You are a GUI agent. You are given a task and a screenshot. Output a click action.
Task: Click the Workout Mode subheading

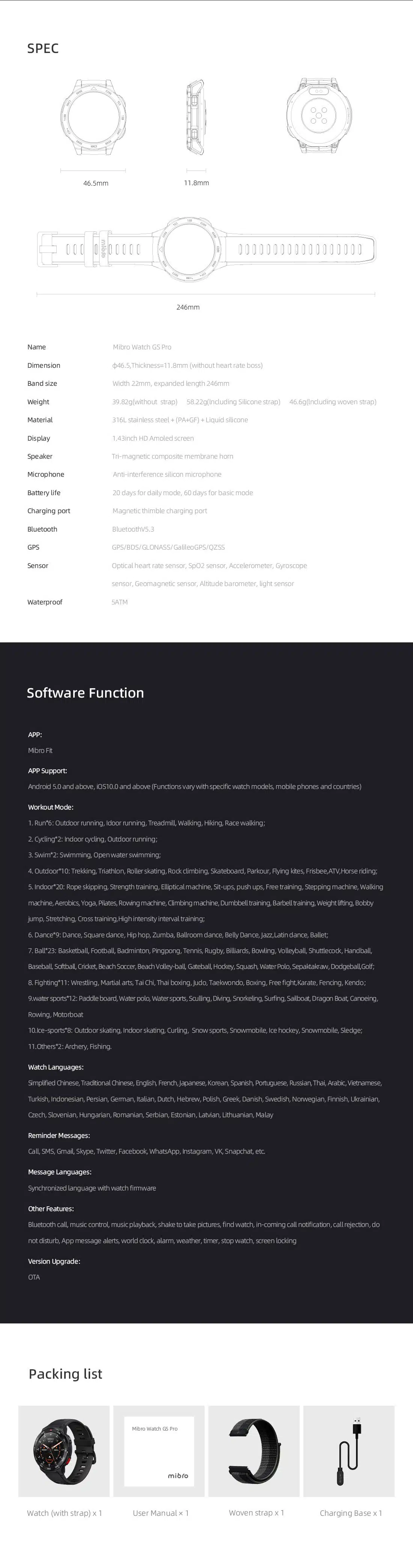[x=50, y=807]
